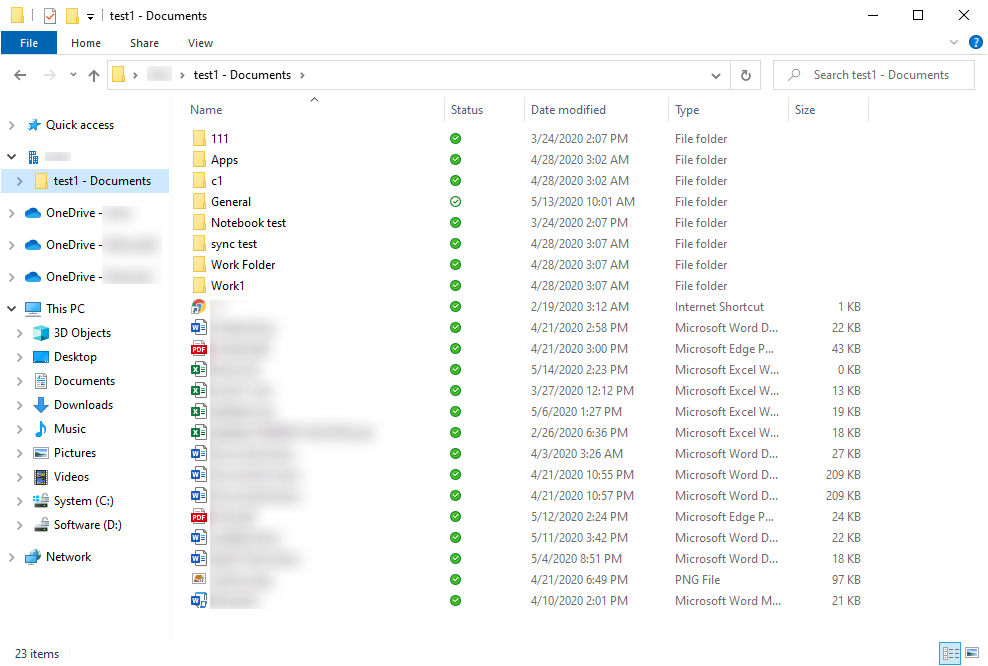Select the Work1 folder
Image resolution: width=988 pixels, height=666 pixels.
227,285
